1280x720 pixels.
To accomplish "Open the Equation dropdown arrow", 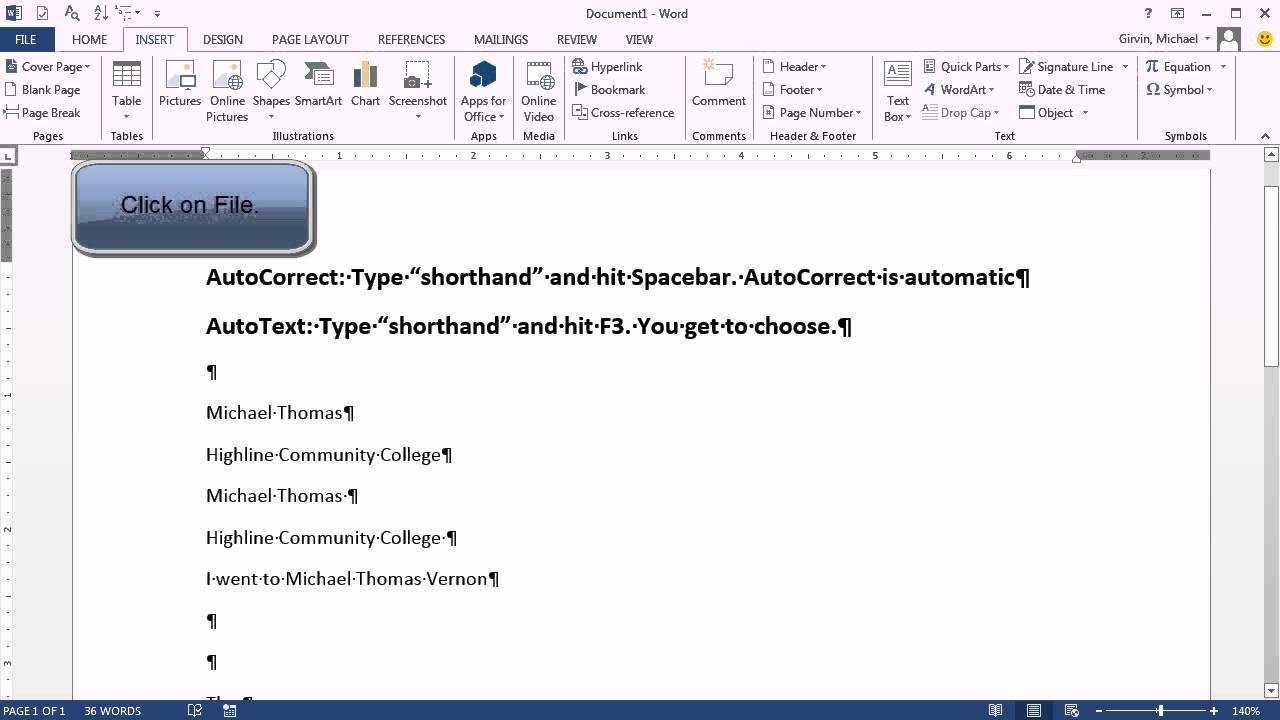I will [1223, 66].
